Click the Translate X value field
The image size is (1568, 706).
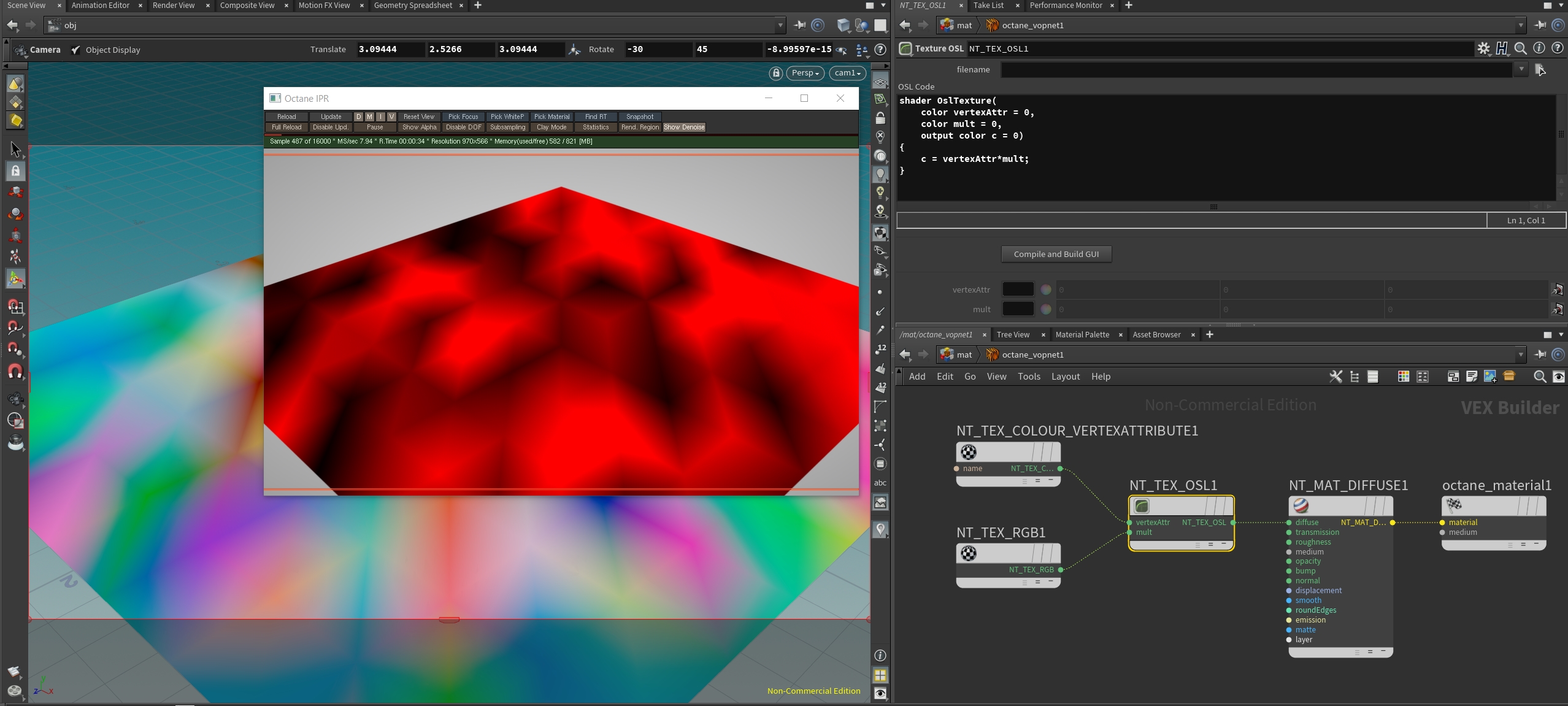pyautogui.click(x=390, y=49)
